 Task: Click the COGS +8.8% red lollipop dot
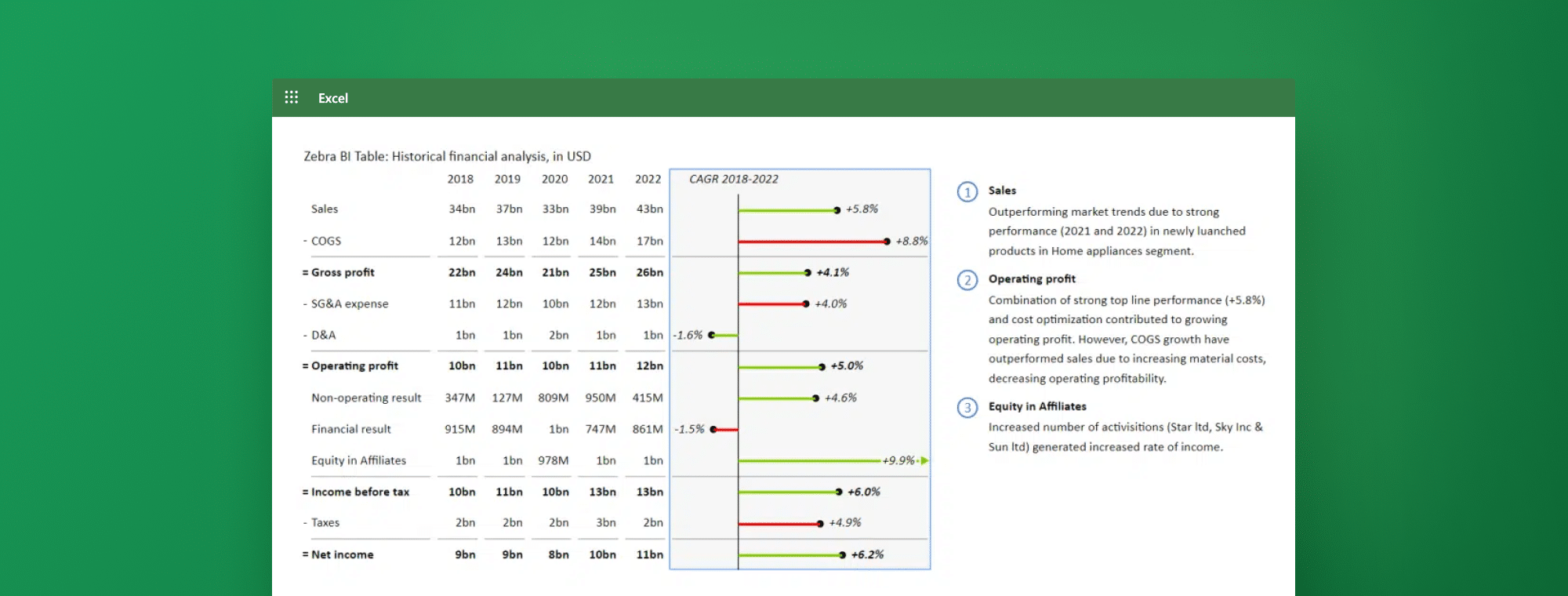pyautogui.click(x=887, y=242)
